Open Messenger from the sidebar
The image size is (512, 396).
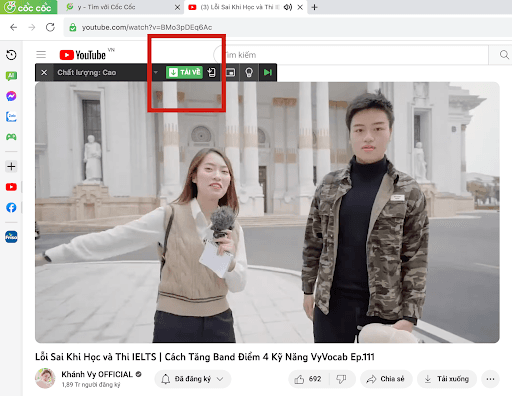tap(11, 96)
